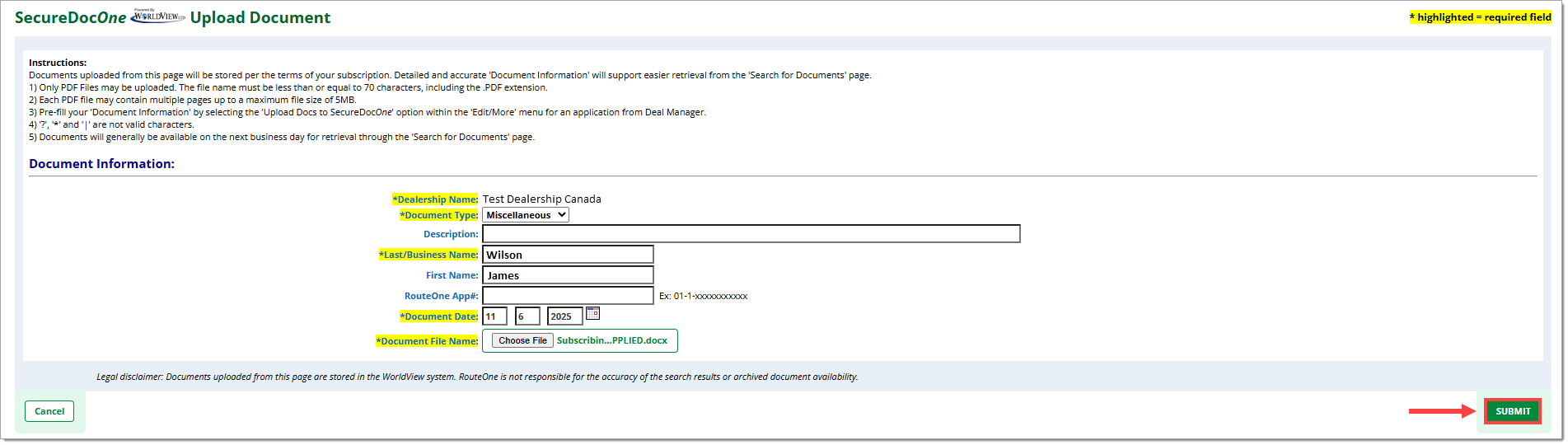Click the selected file name Subscribin...PPLIED.docx
Screen dimensions: 1568x445
[611, 340]
